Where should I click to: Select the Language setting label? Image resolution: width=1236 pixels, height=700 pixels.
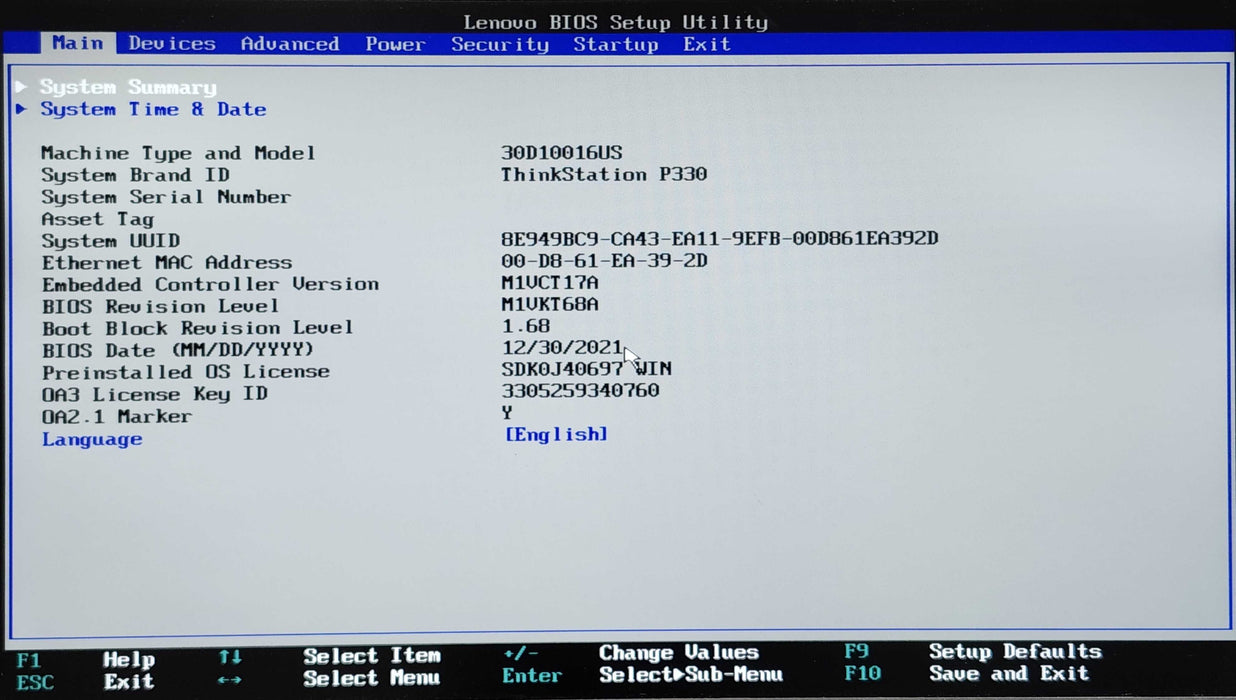click(x=92, y=439)
